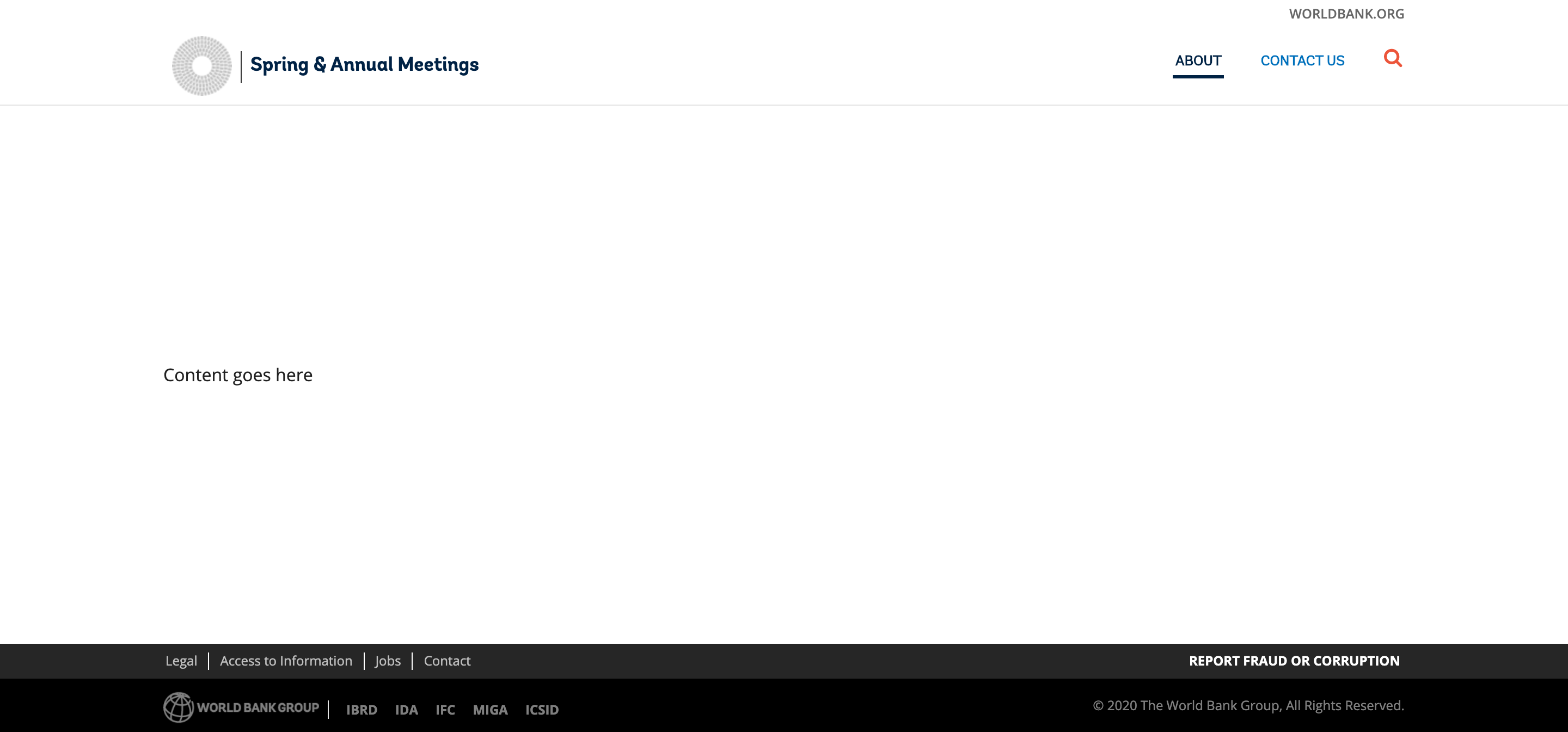The image size is (1568, 732).
Task: Click the Legal link in footer
Action: pos(180,661)
